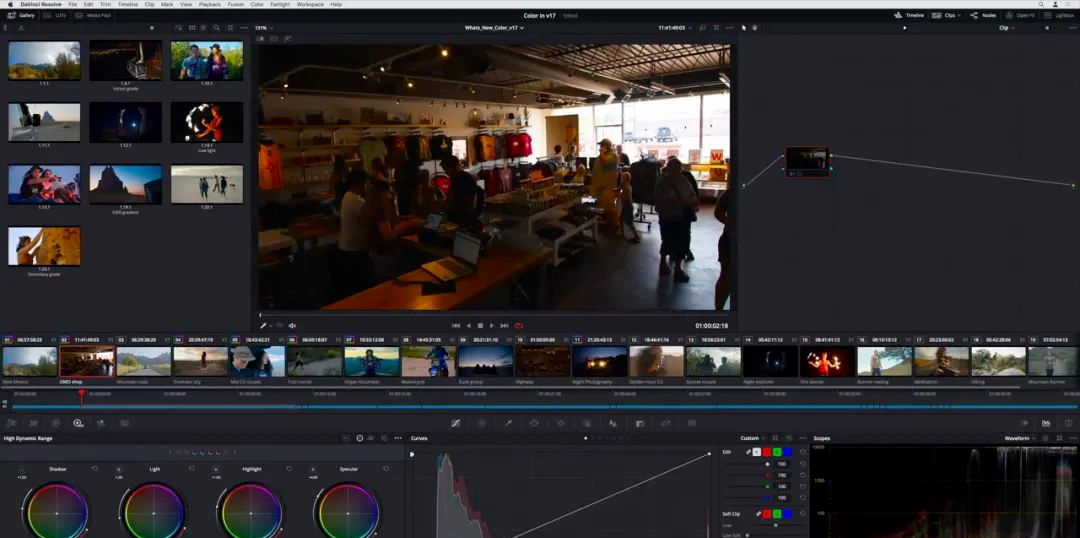Image resolution: width=1080 pixels, height=538 pixels.
Task: Click the Play forward button
Action: point(492,326)
